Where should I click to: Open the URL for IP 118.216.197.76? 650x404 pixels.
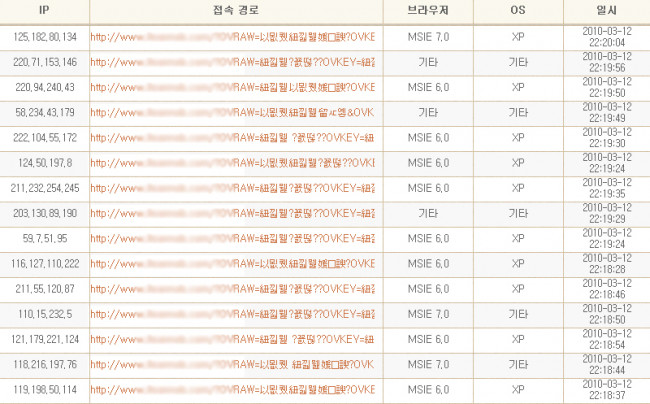pyautogui.click(x=232, y=365)
